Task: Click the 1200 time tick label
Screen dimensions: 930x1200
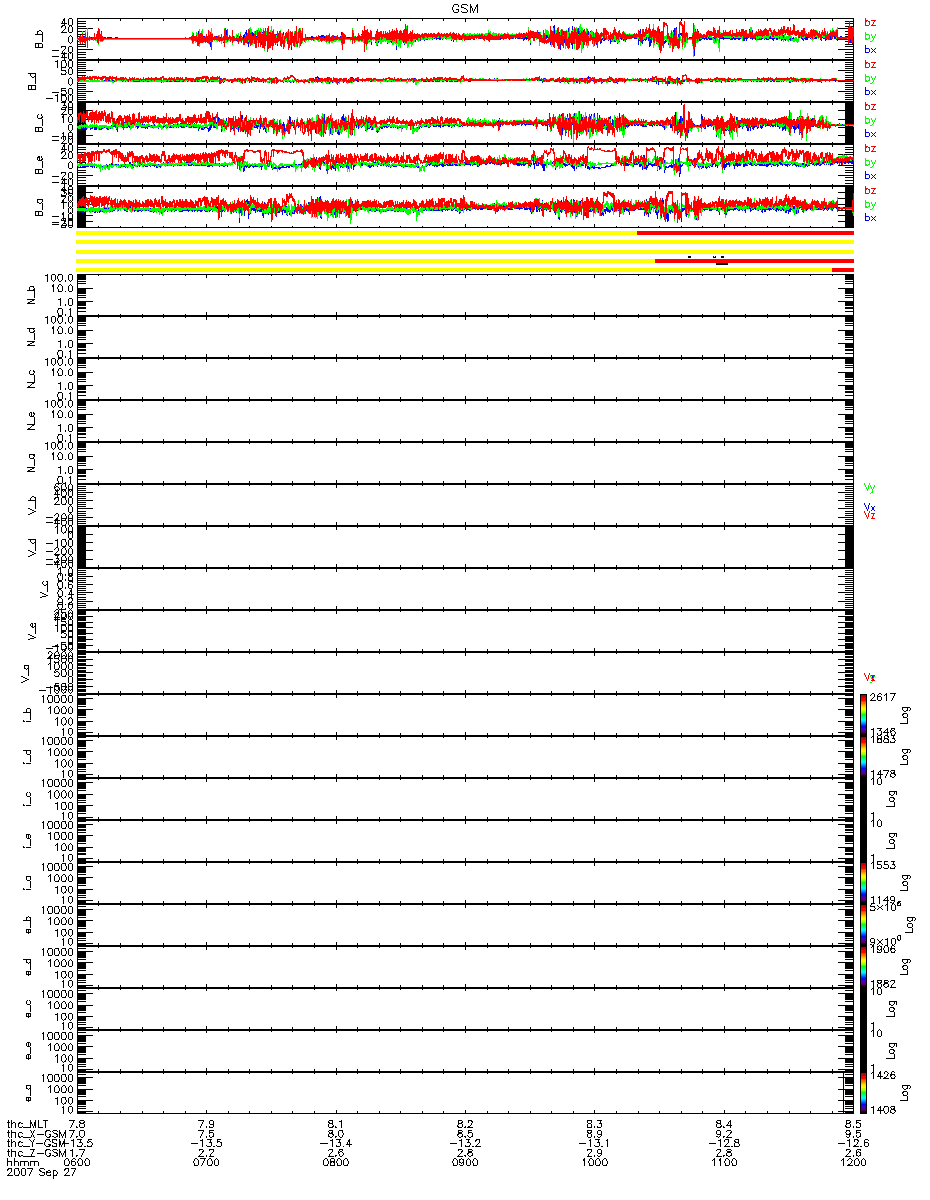Action: [x=853, y=1164]
